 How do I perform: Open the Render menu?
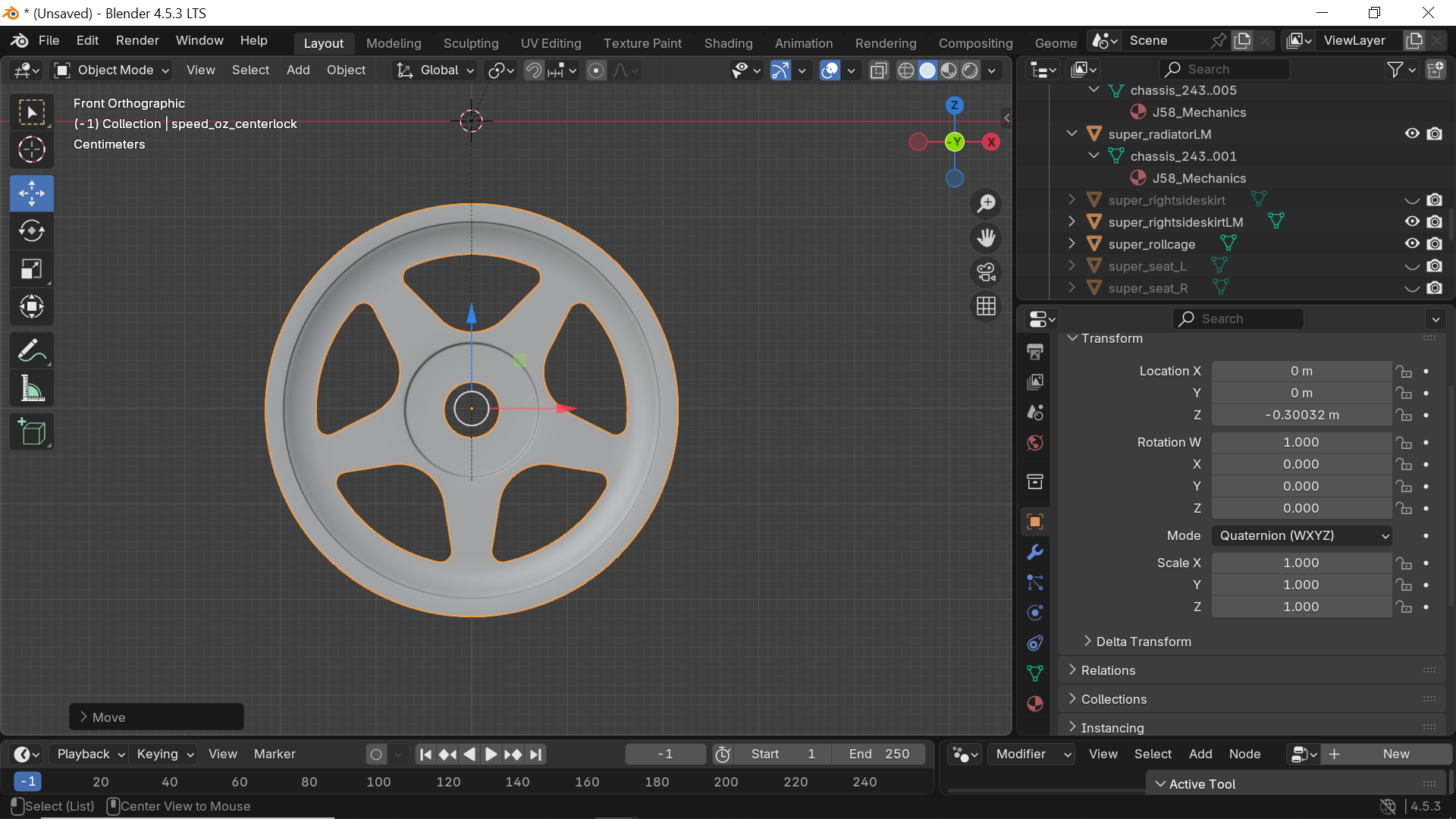click(x=137, y=40)
